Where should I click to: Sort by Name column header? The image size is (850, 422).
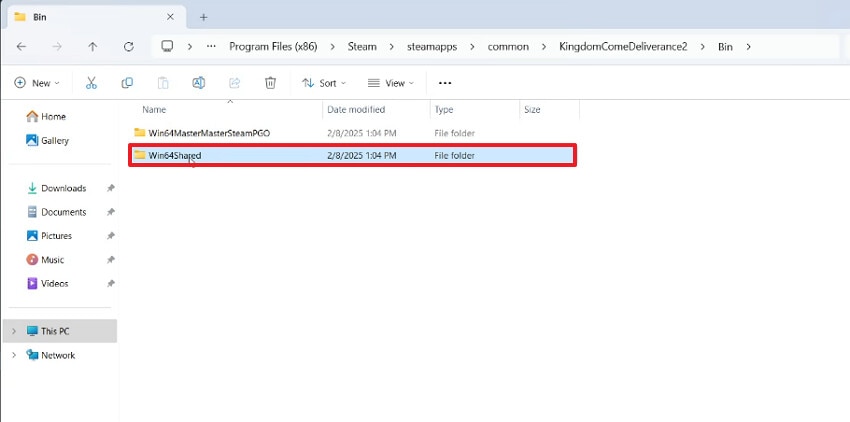(154, 110)
